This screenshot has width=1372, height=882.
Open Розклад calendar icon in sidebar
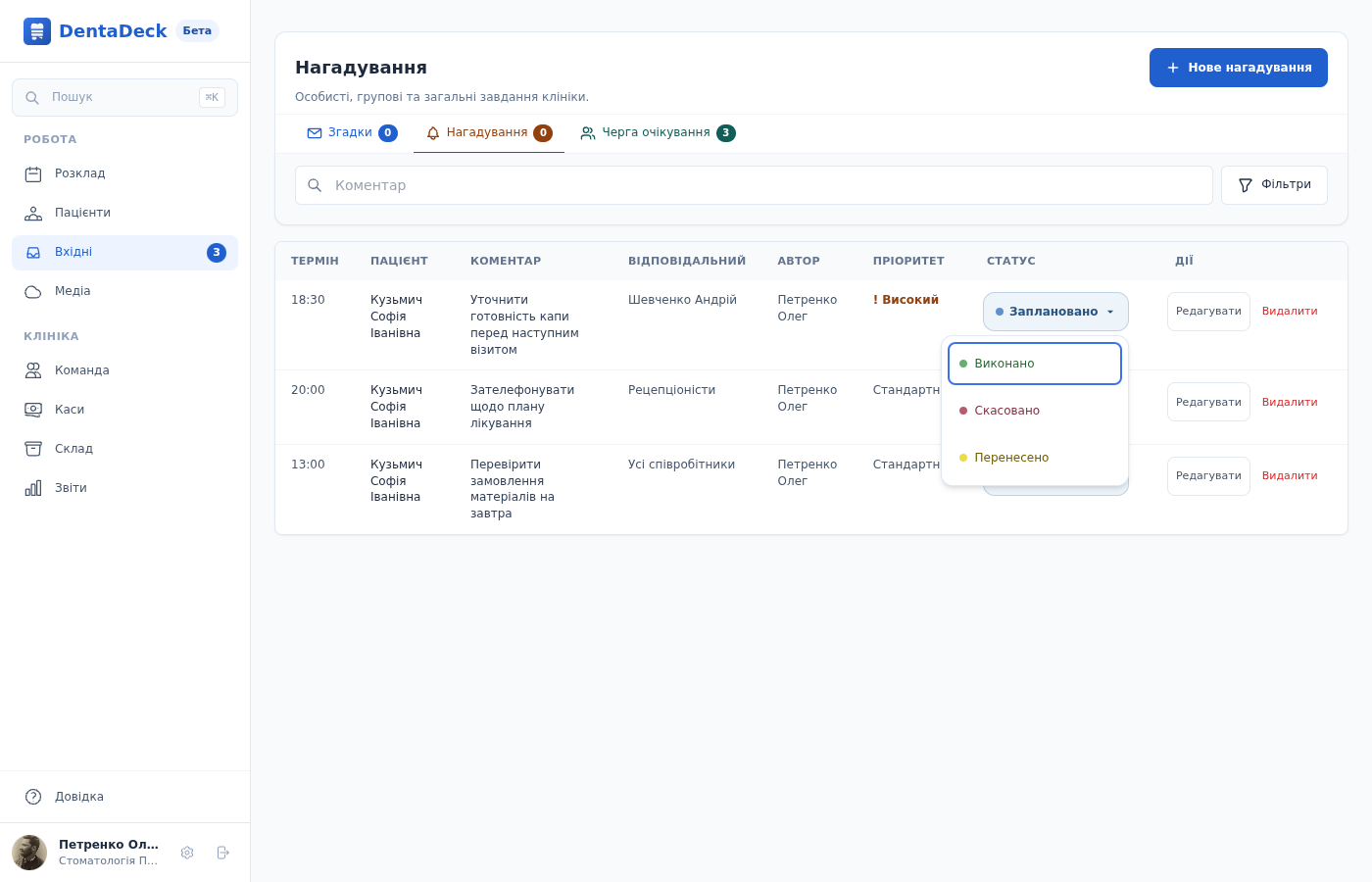pos(33,173)
